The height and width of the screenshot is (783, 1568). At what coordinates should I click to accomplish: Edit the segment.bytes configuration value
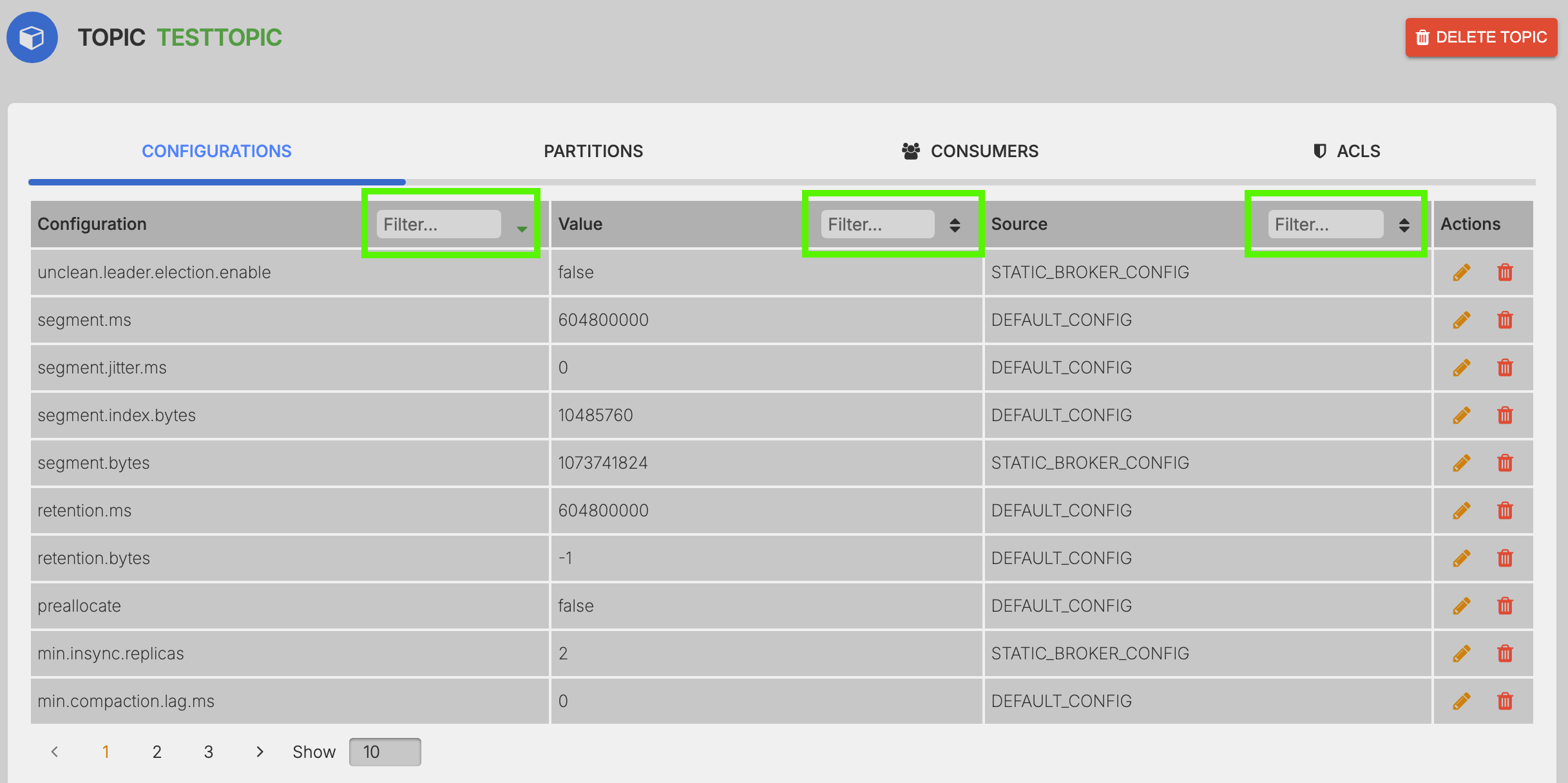pyautogui.click(x=1460, y=462)
